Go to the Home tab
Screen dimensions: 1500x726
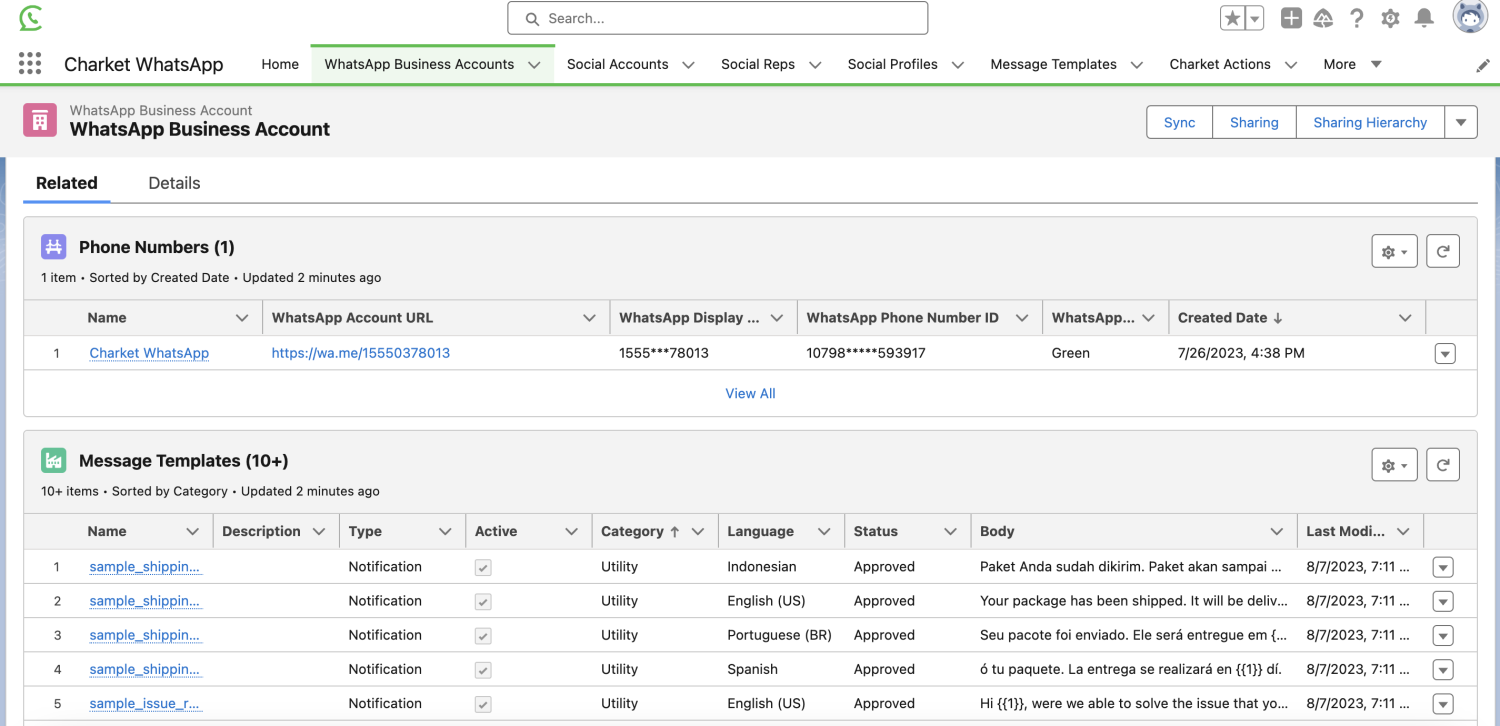tap(280, 64)
